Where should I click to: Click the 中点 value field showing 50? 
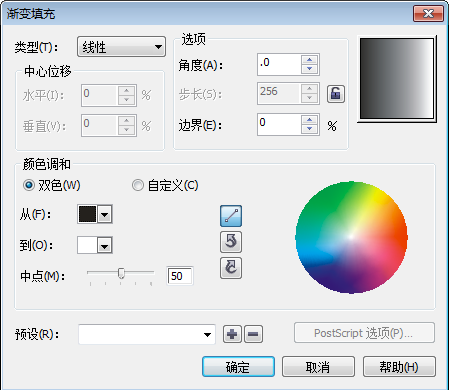pos(180,276)
